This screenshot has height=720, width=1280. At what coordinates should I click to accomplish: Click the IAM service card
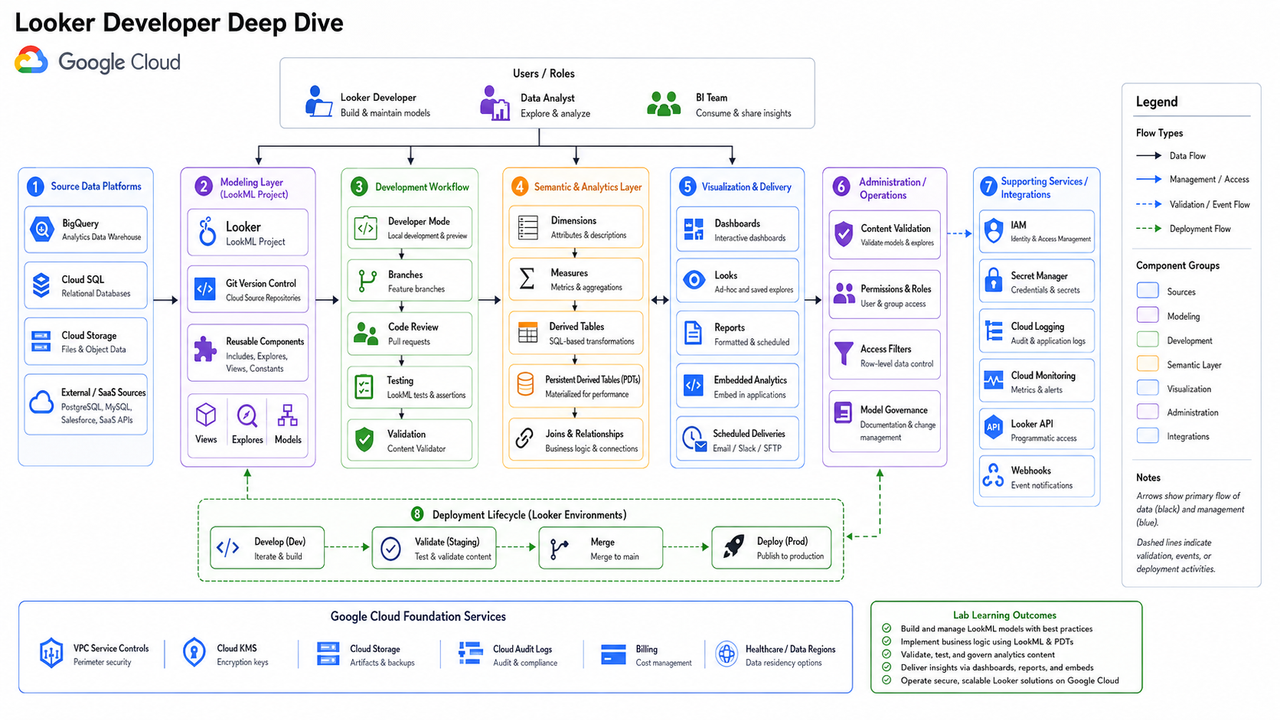1037,231
